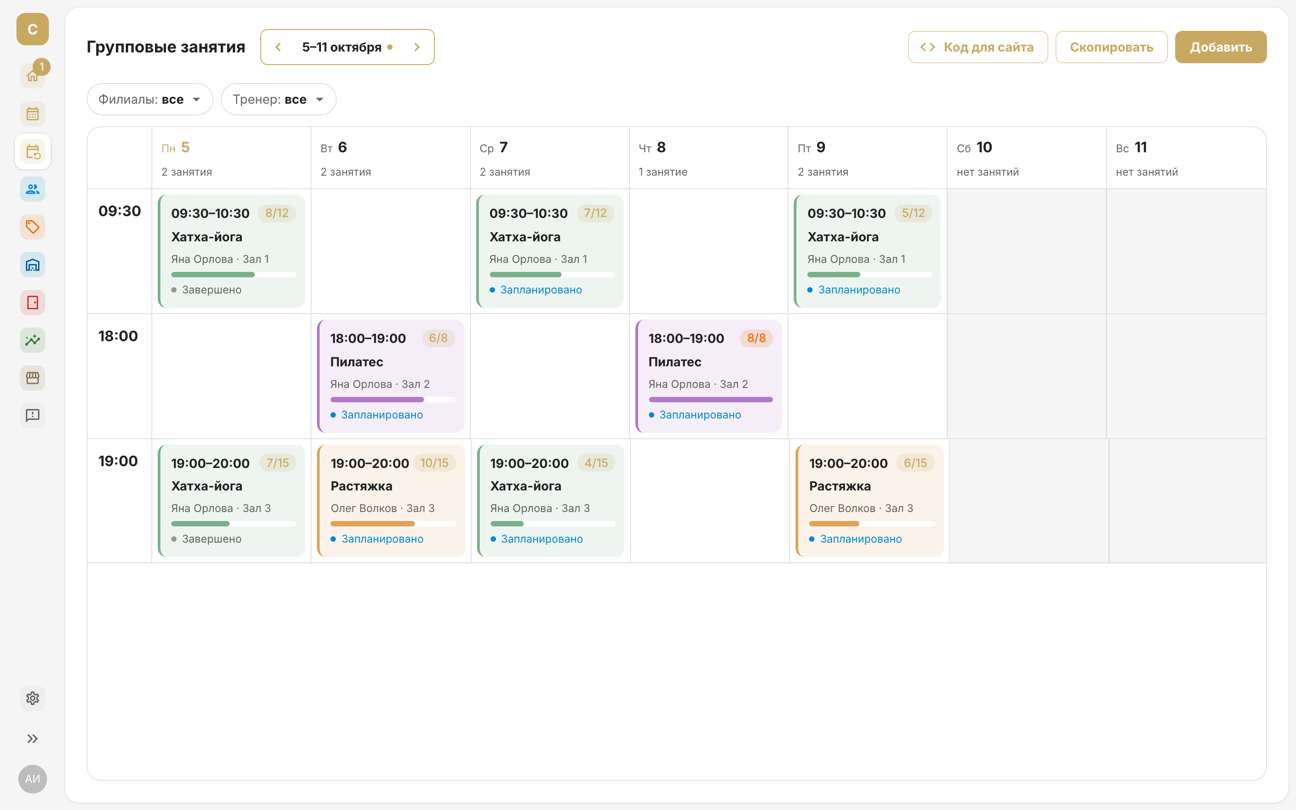The height and width of the screenshot is (810, 1296).
Task: Open the home icon in sidebar
Action: 33,76
